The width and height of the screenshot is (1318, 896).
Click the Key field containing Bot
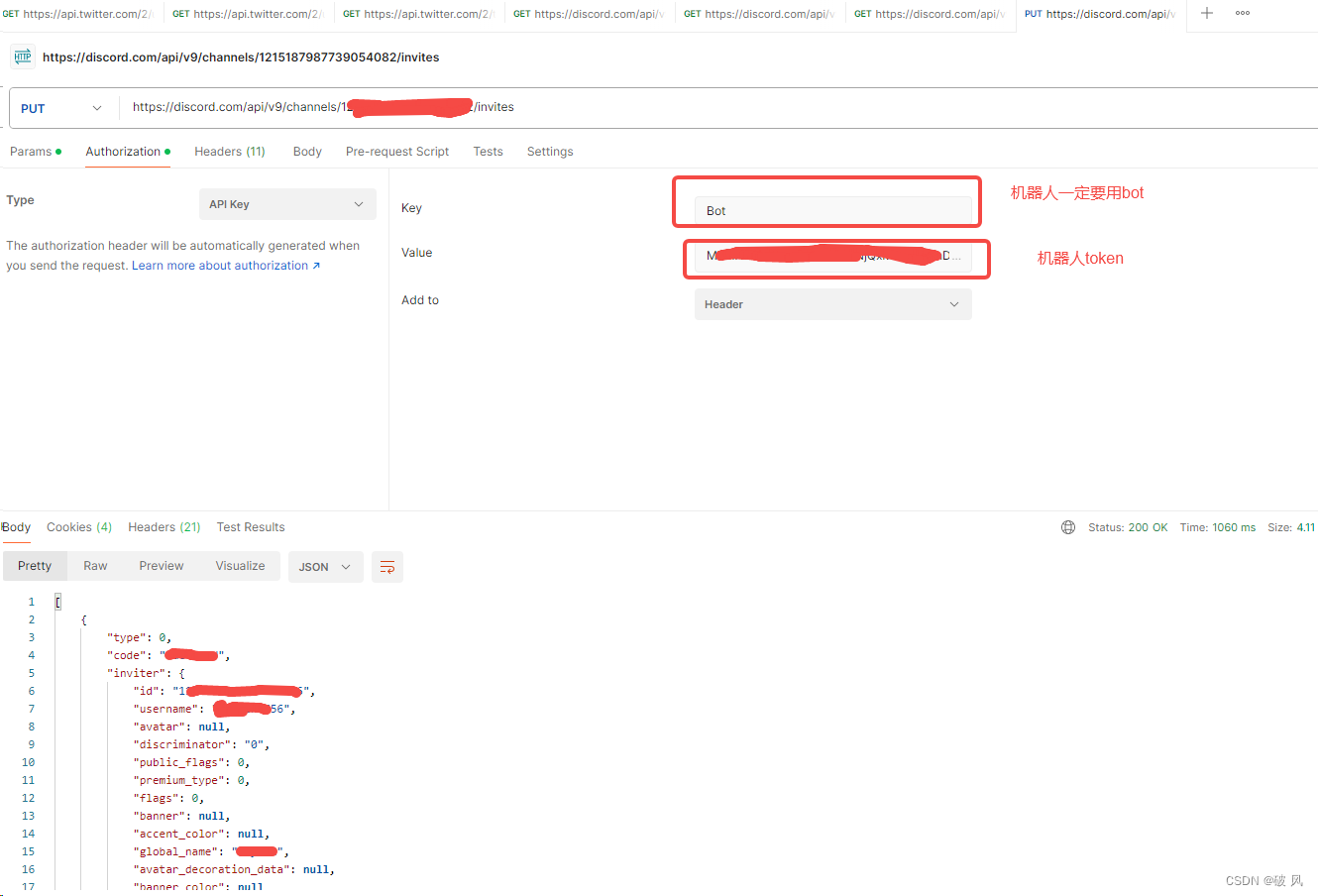click(x=832, y=210)
